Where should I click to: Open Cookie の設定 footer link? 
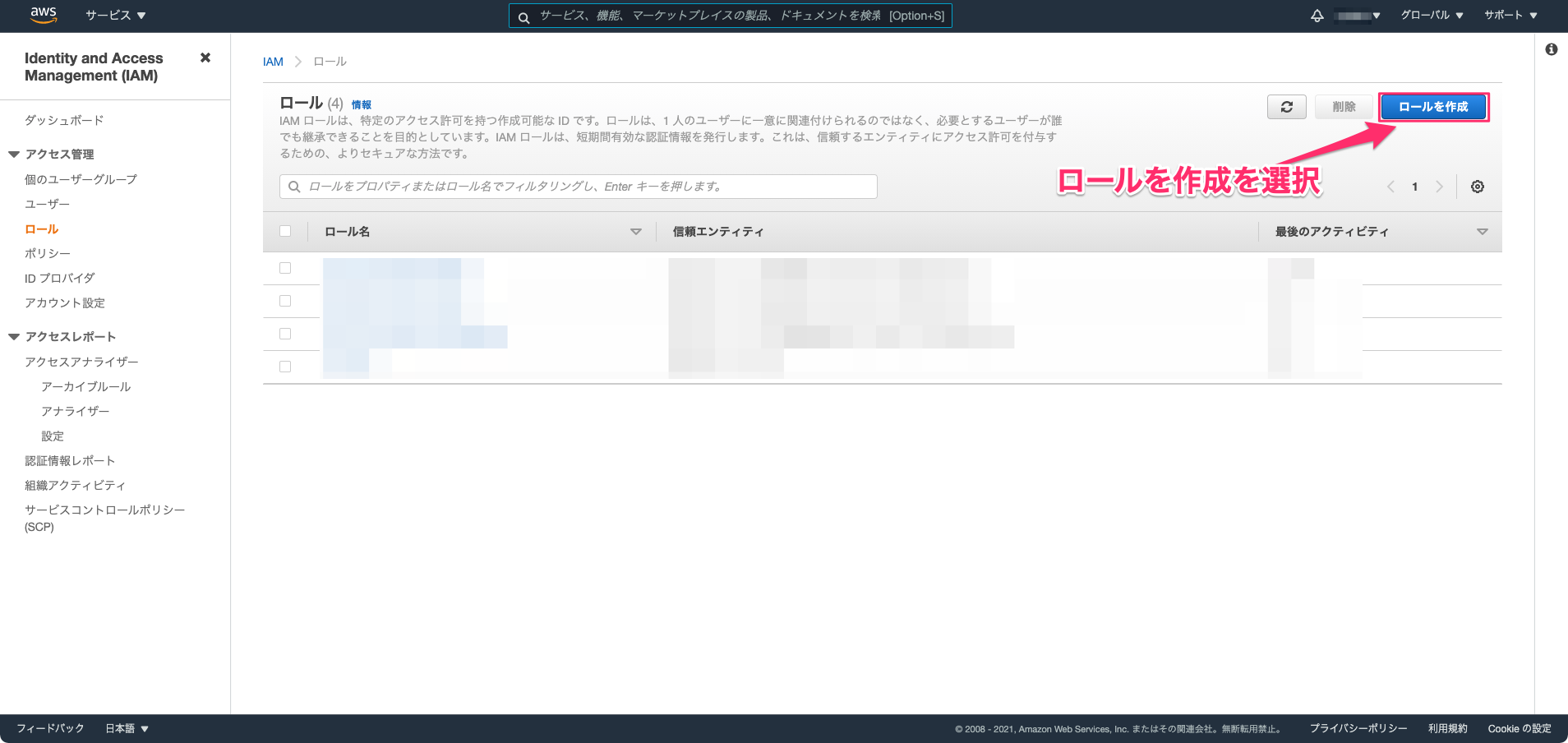click(x=1520, y=728)
